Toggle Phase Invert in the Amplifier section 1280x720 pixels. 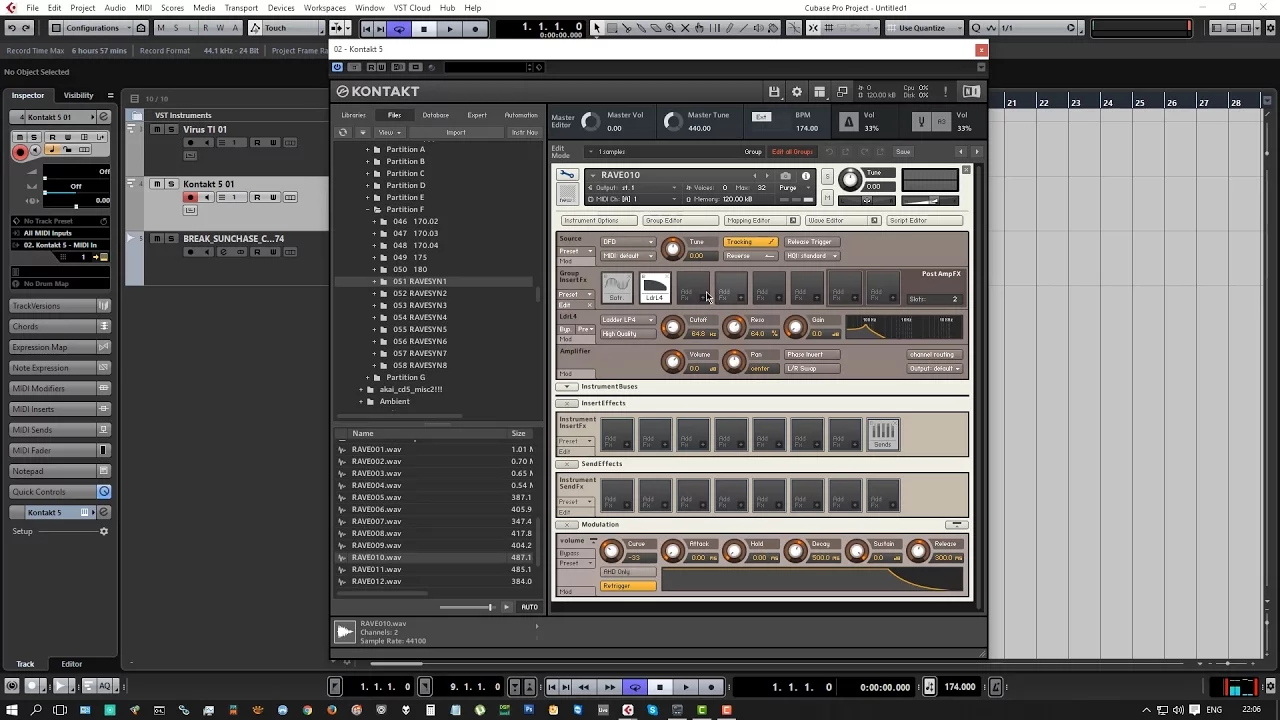click(806, 355)
